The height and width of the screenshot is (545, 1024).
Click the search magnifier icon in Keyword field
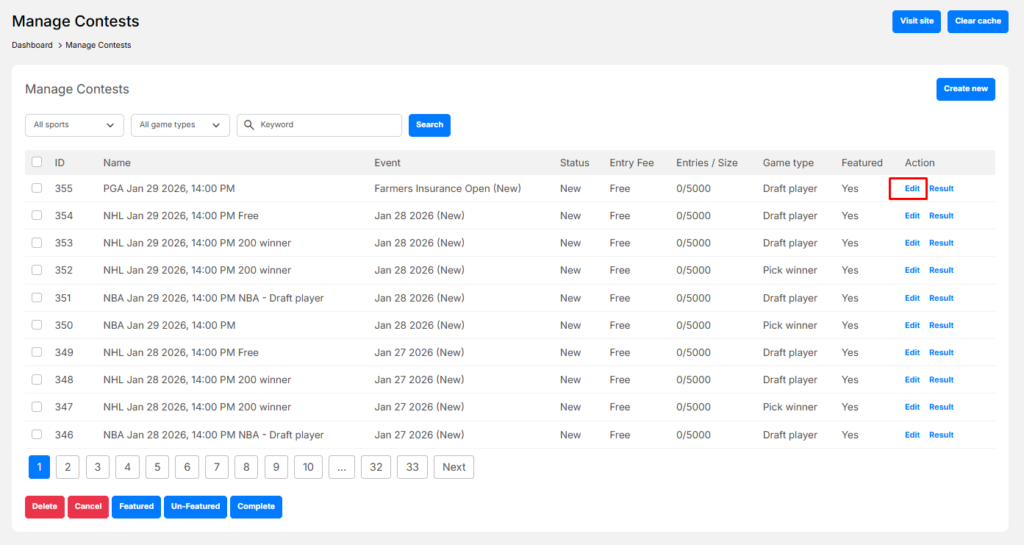coord(249,125)
